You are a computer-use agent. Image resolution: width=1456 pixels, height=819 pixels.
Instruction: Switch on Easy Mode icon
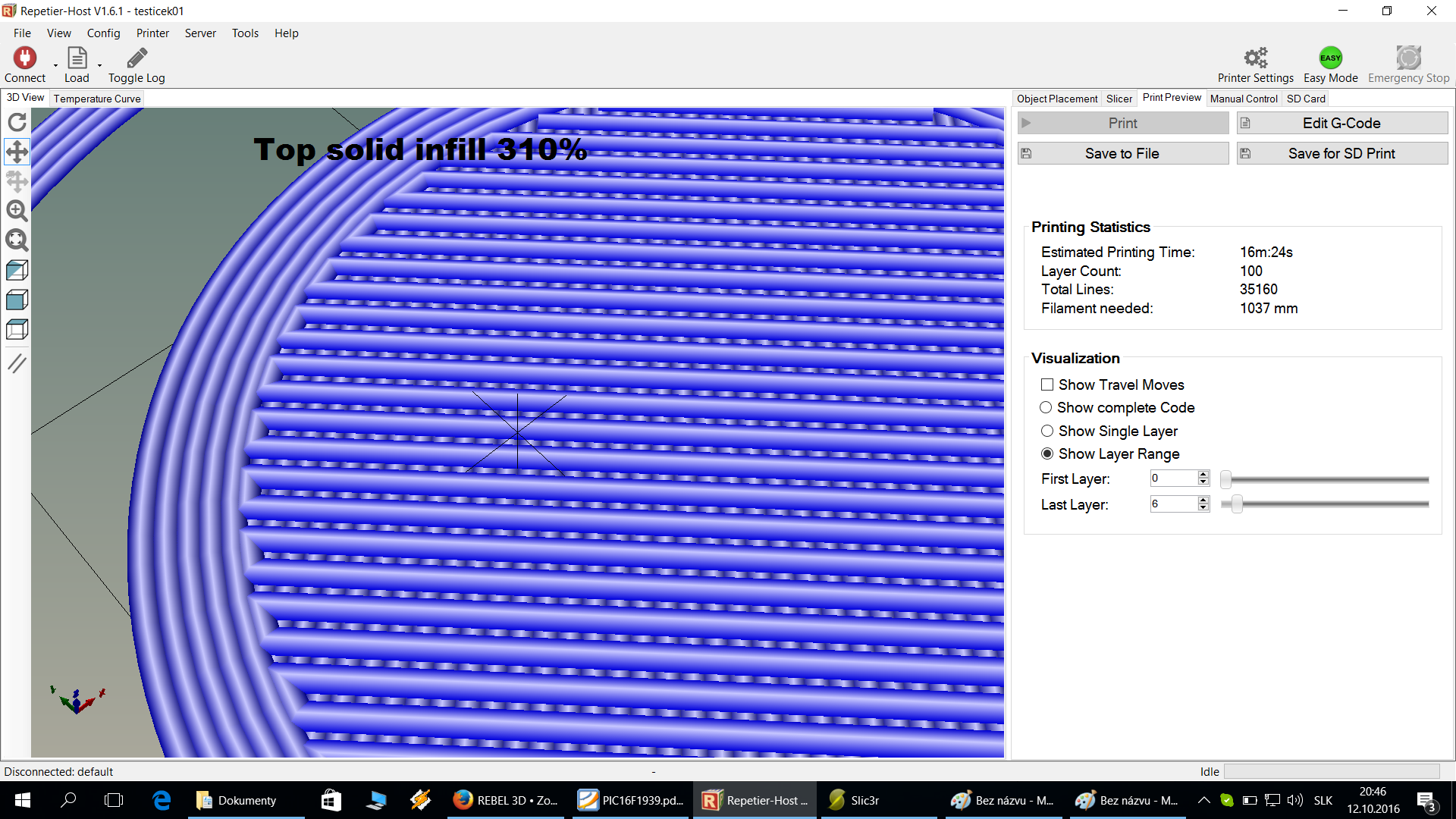point(1330,58)
